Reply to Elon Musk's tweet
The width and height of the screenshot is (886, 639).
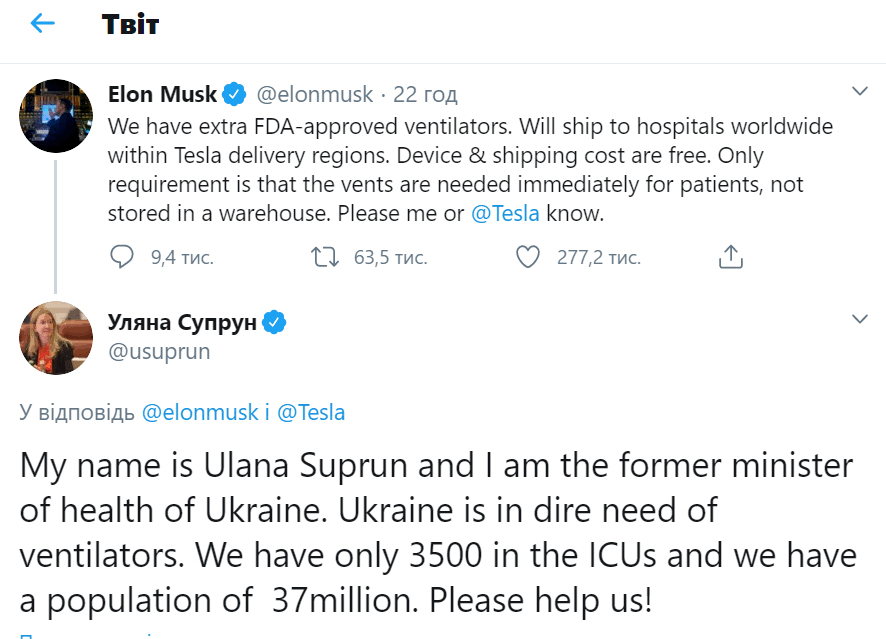pos(121,257)
